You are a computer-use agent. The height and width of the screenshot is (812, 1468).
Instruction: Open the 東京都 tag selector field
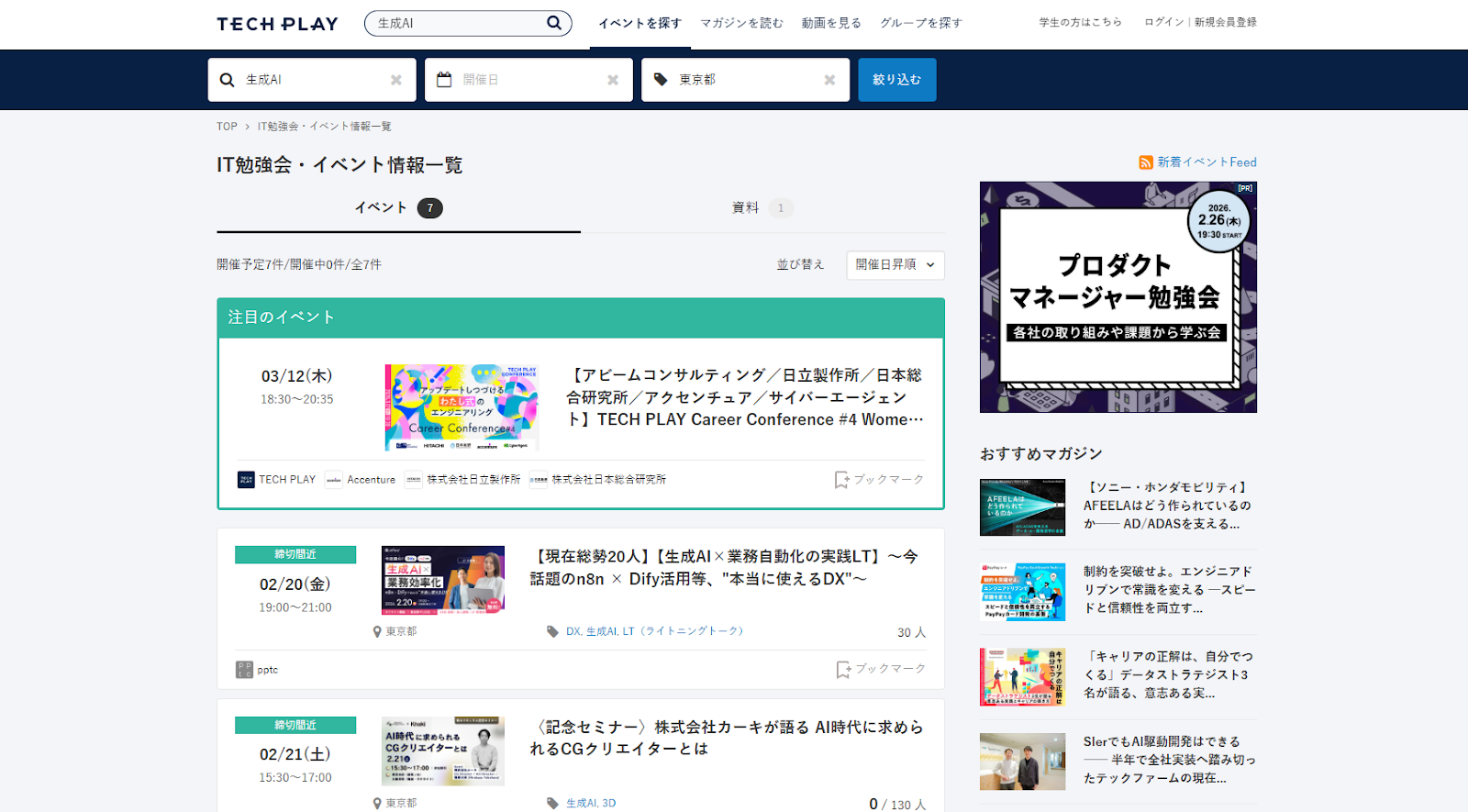click(x=743, y=80)
